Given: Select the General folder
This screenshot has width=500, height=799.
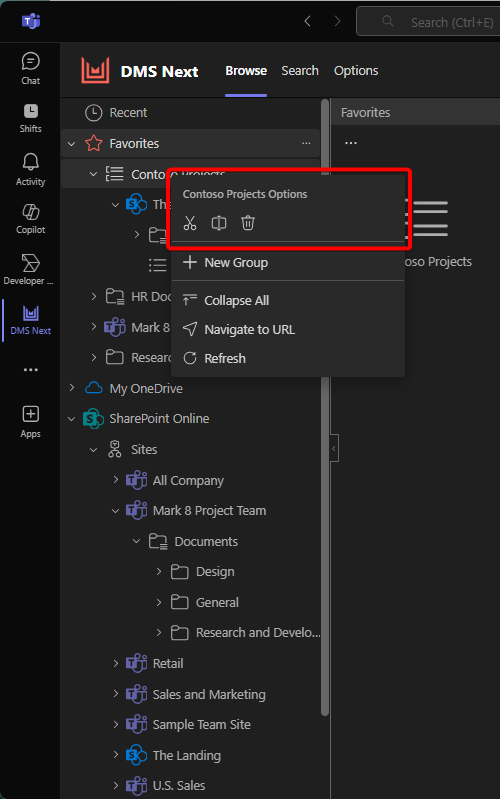Looking at the screenshot, I should [x=217, y=602].
